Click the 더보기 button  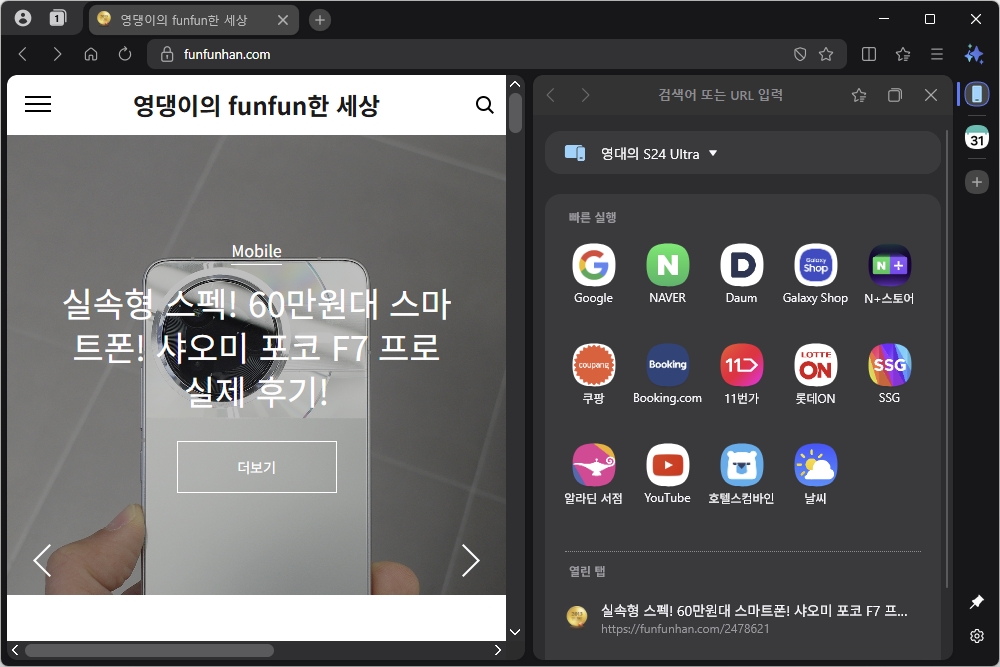click(x=256, y=467)
